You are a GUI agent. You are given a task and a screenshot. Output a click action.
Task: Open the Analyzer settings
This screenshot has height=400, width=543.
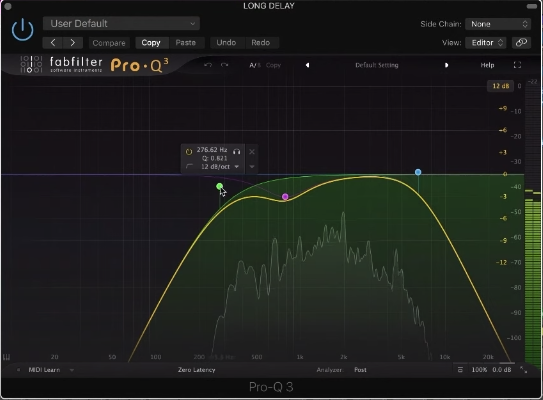click(x=329, y=370)
